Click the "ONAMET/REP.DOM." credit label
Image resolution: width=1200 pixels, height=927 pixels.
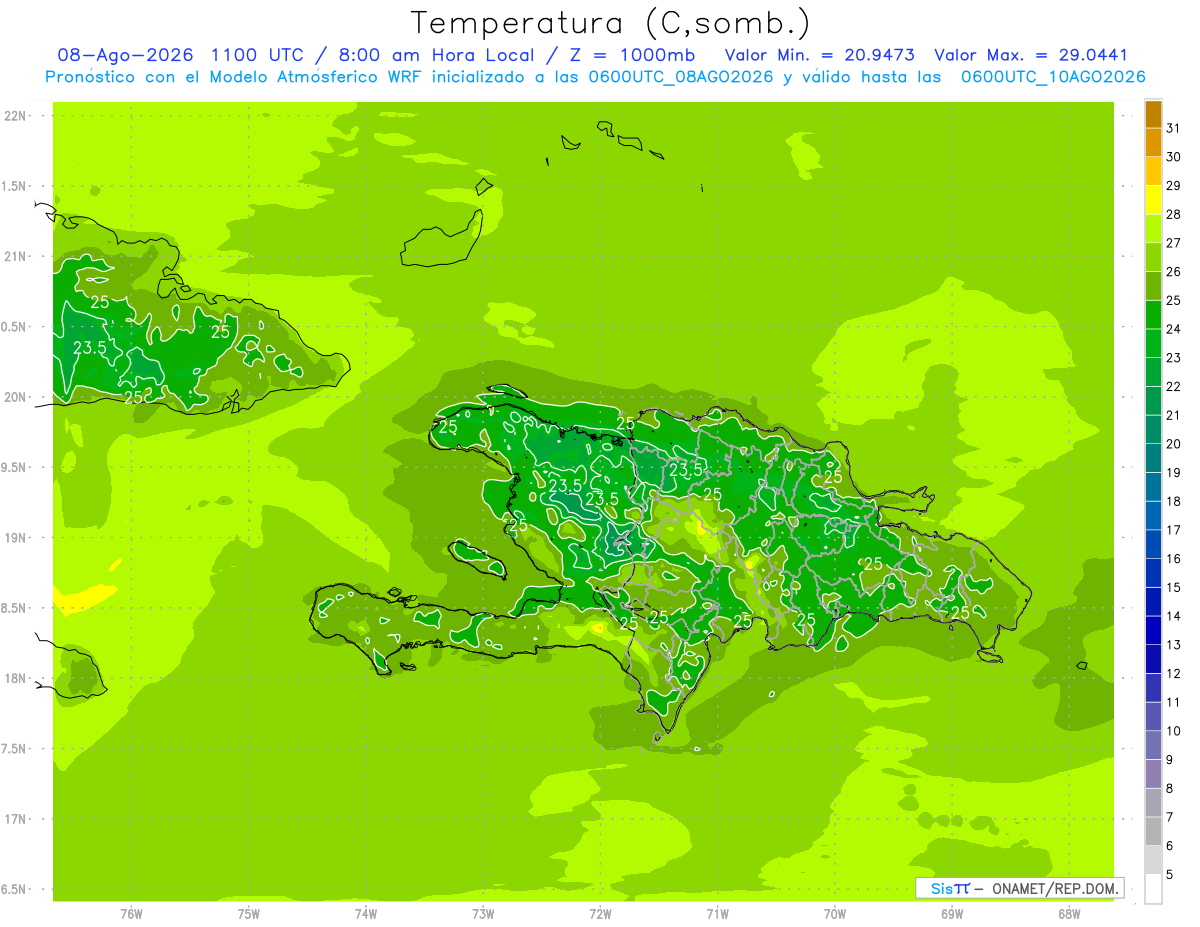click(1055, 888)
